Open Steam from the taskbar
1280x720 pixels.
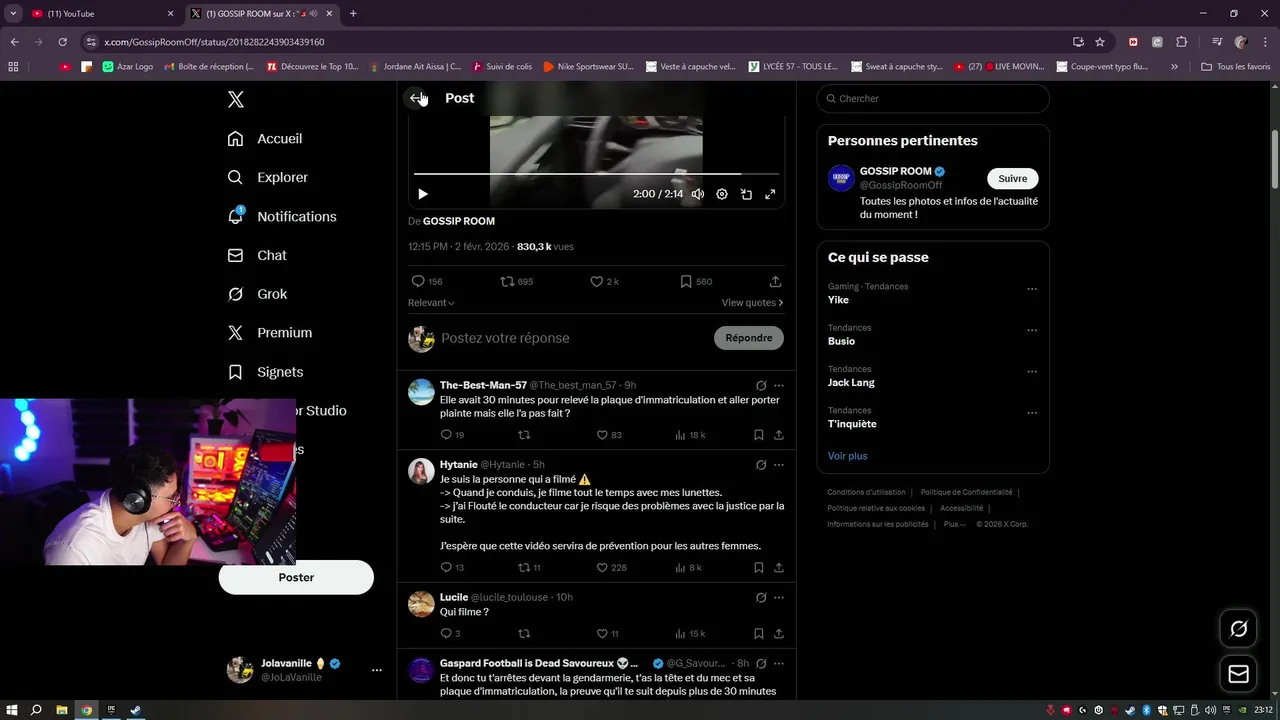[x=136, y=710]
